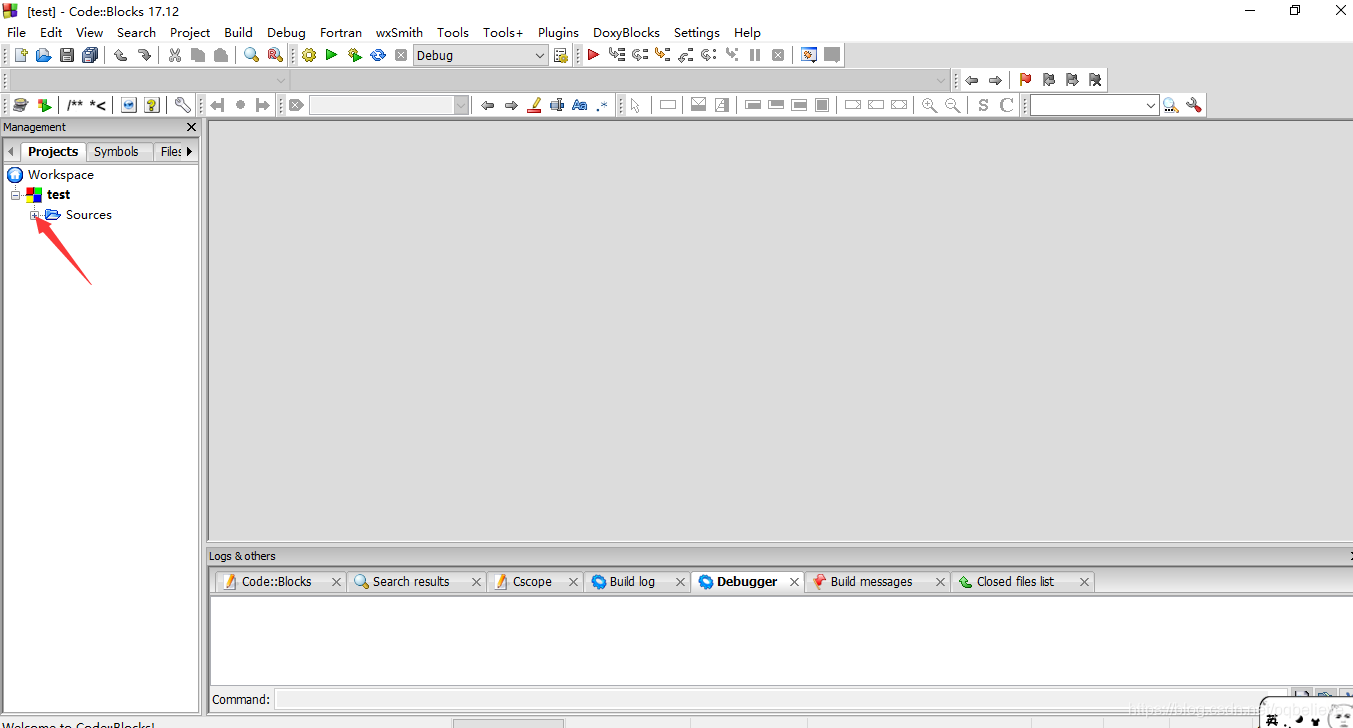Click the Save all files icon
1353x728 pixels.
click(90, 56)
